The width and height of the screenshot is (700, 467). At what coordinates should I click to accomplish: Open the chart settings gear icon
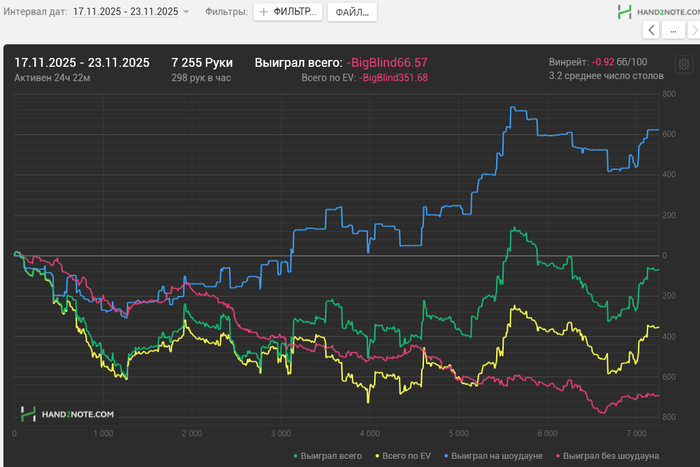click(x=683, y=63)
